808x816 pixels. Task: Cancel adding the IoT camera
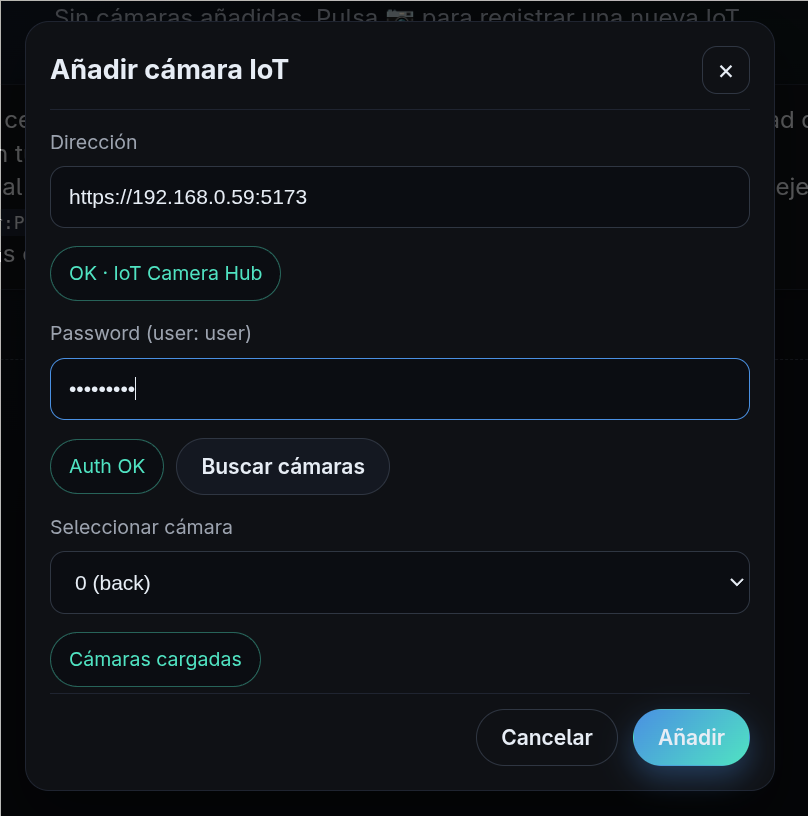pos(547,737)
